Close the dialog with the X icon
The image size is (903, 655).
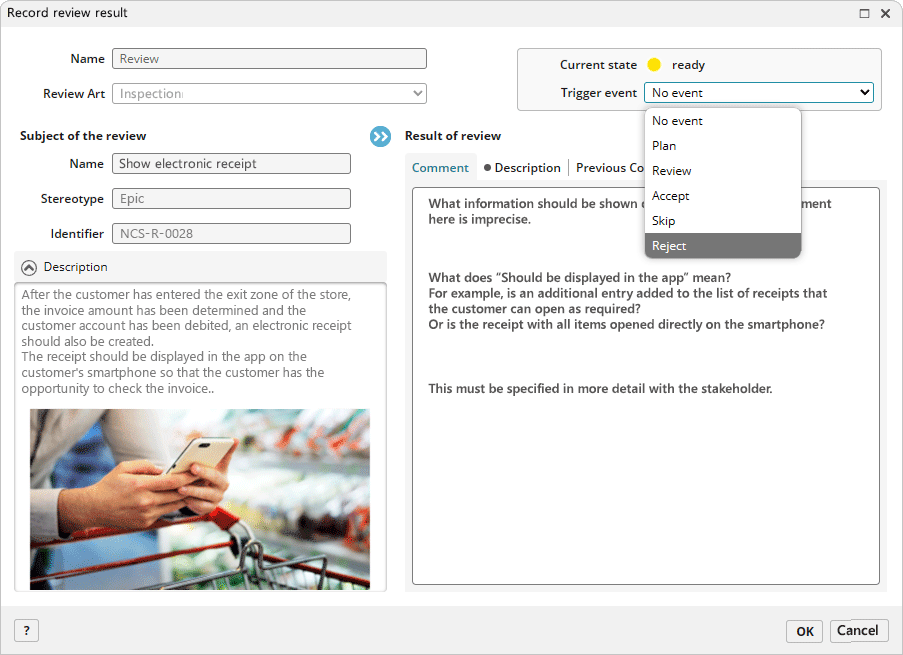coord(885,14)
